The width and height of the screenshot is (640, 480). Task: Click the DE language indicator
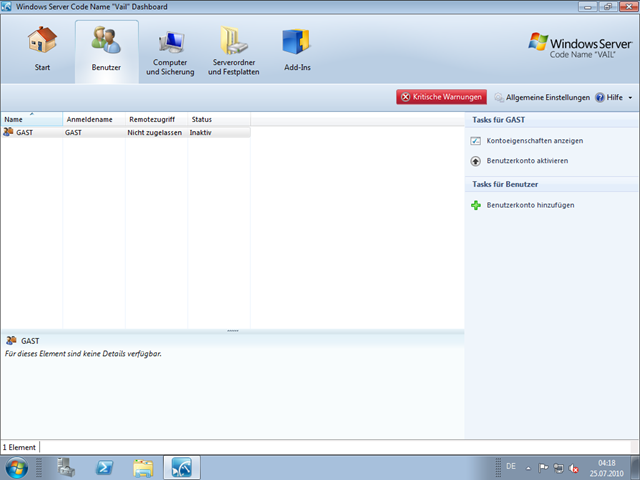point(511,466)
